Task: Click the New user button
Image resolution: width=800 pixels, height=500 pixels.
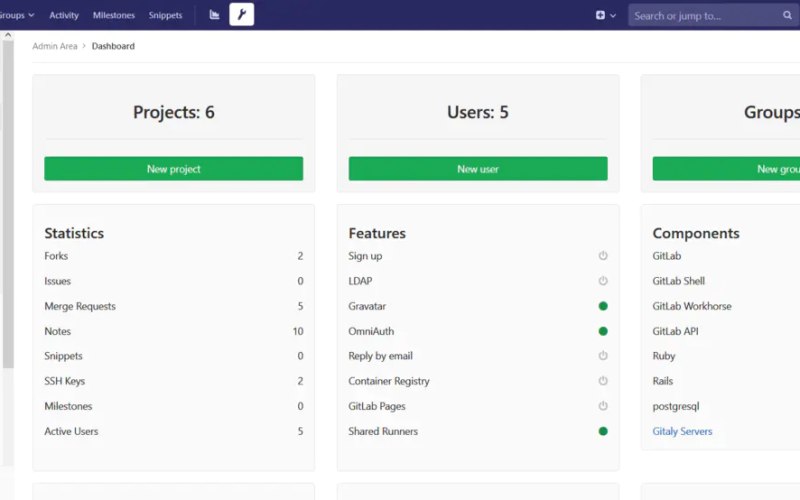Action: [478, 168]
